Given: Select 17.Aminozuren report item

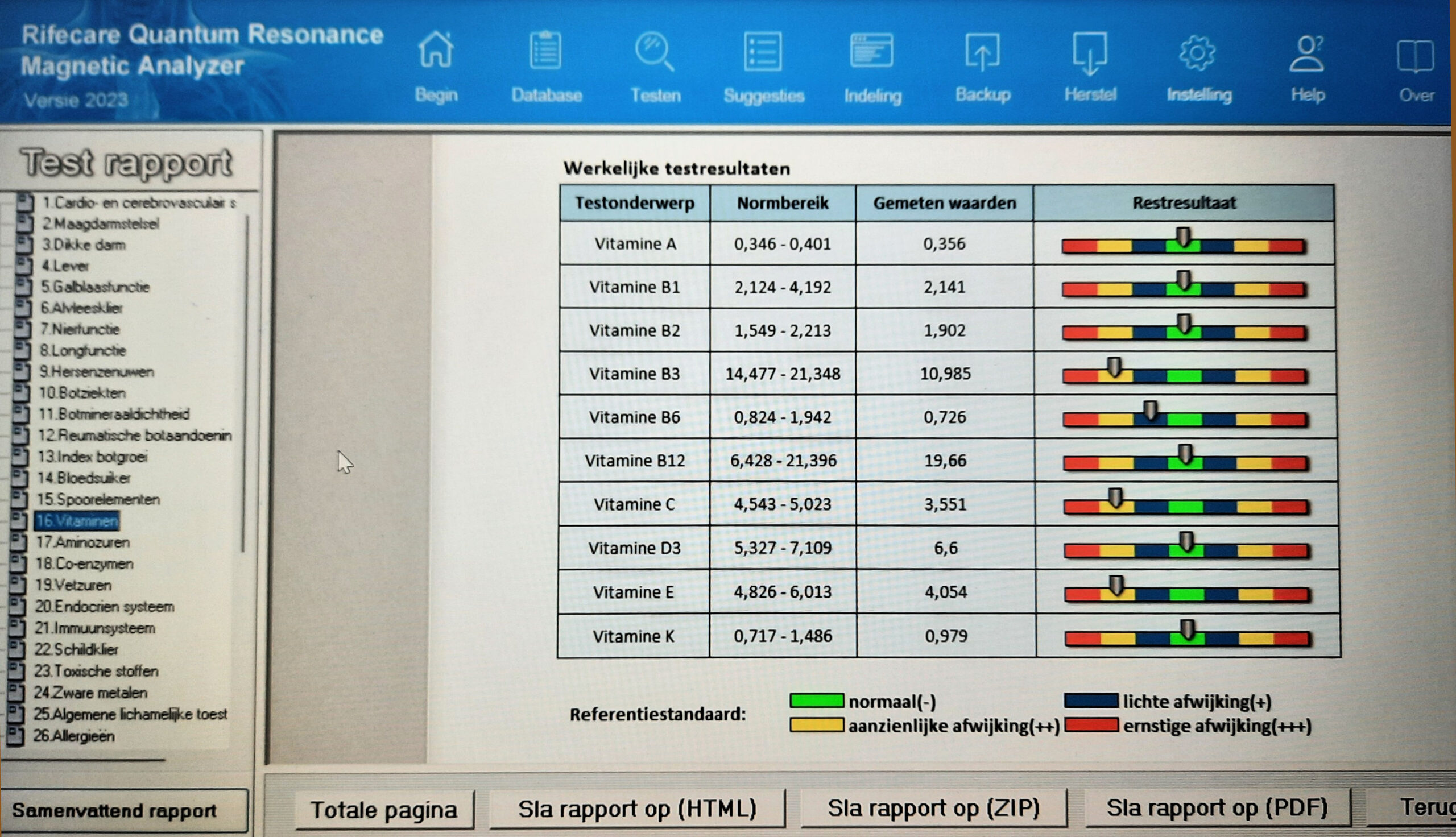Looking at the screenshot, I should (84, 542).
